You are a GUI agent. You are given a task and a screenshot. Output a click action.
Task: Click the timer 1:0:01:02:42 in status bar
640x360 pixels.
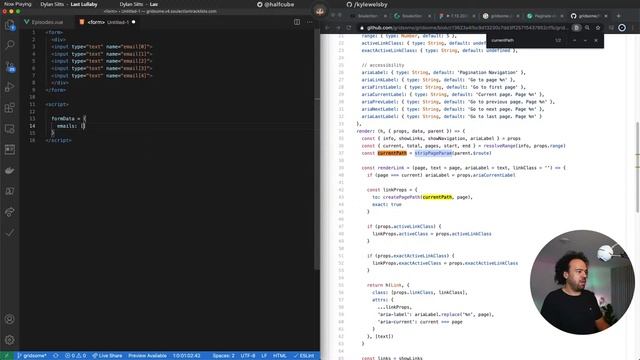(186, 356)
